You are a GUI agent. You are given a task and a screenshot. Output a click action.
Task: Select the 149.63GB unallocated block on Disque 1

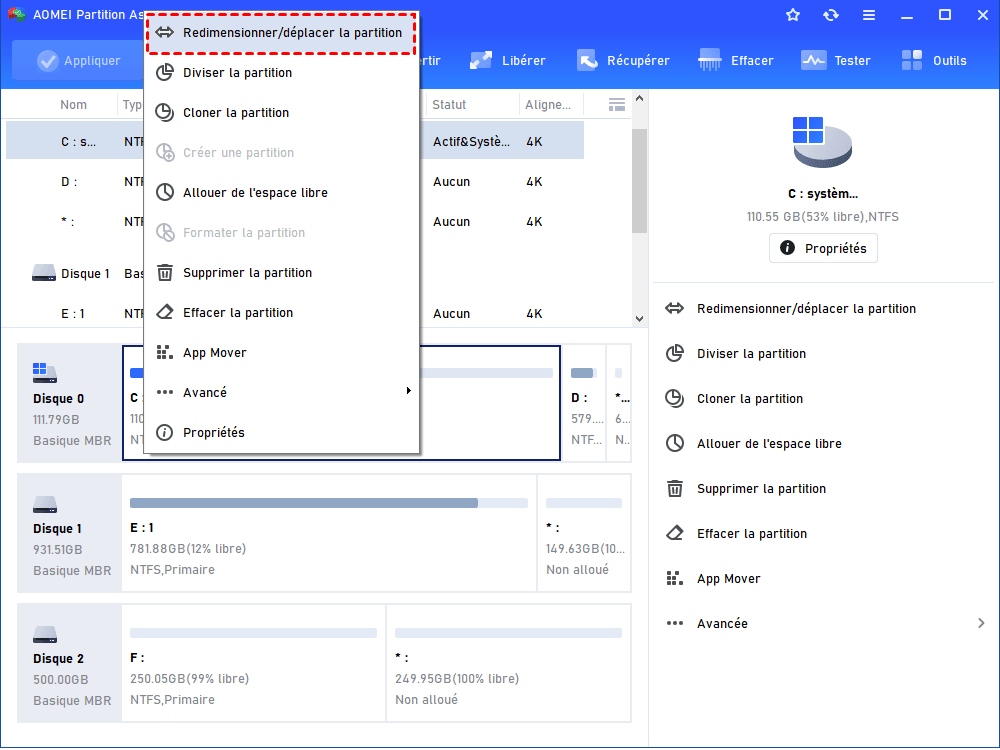click(x=585, y=533)
